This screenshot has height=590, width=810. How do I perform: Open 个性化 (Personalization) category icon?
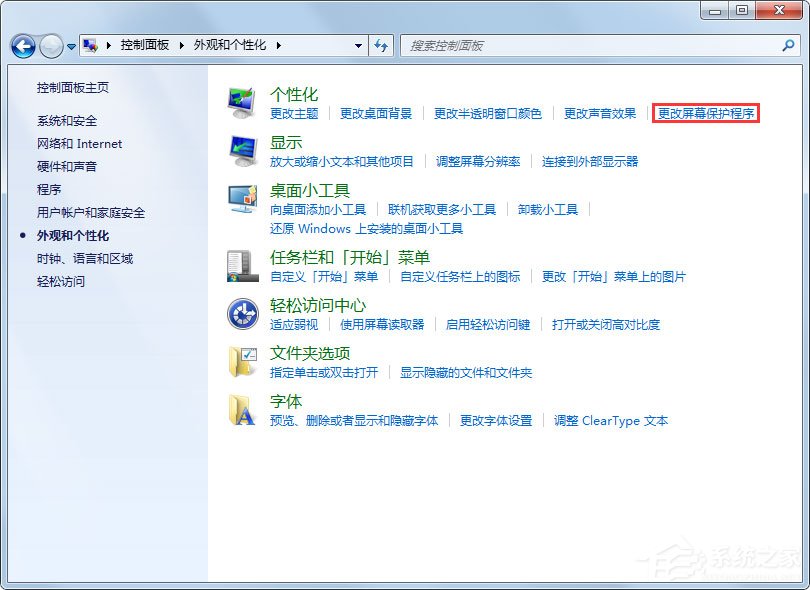240,101
